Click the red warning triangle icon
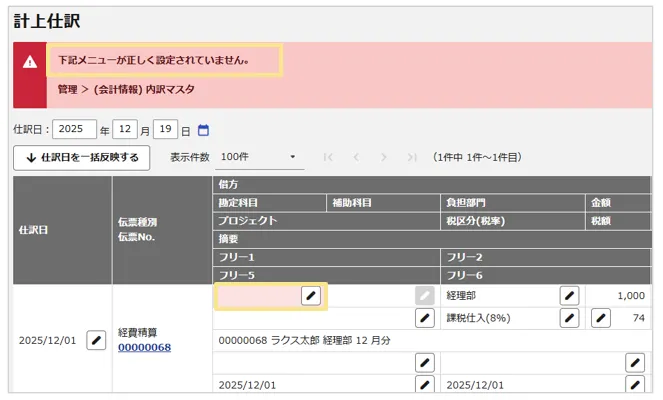 [x=30, y=61]
